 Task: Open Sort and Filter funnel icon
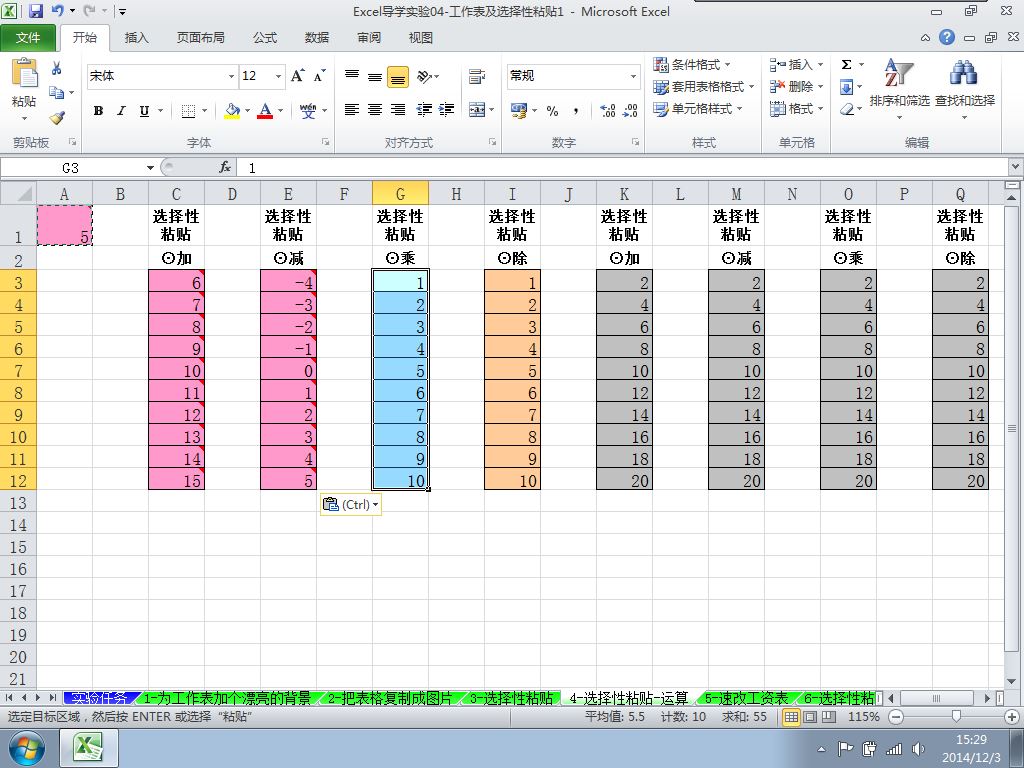pos(899,73)
